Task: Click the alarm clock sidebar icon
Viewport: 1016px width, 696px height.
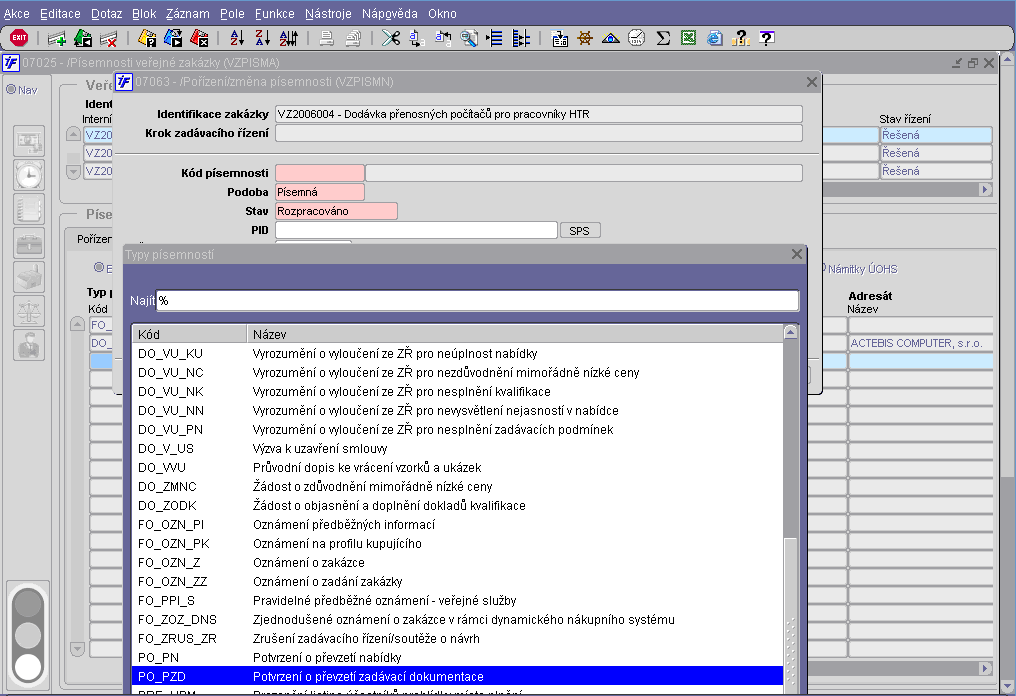Action: click(29, 175)
